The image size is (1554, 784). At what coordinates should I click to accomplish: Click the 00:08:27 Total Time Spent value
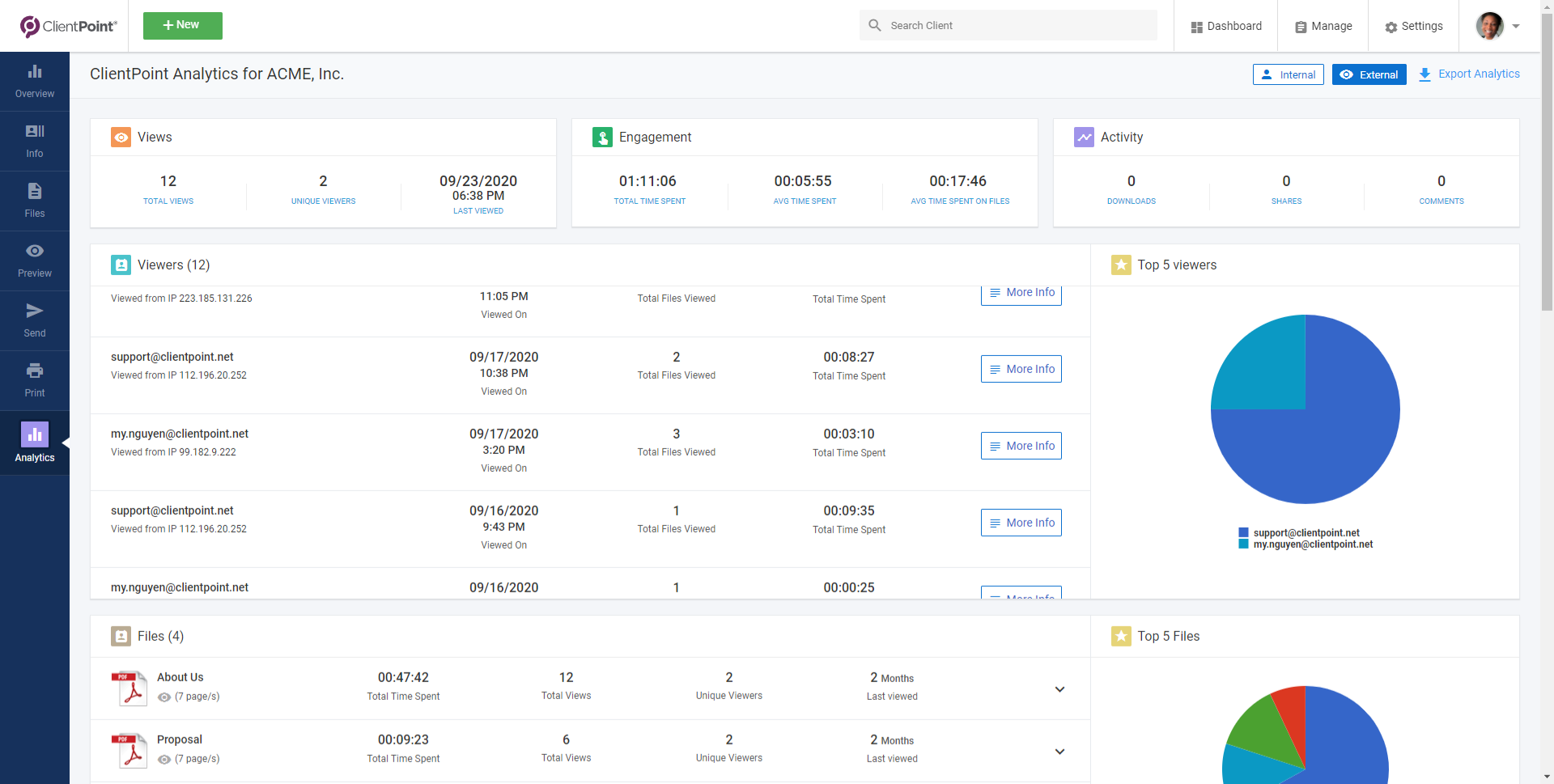point(849,357)
